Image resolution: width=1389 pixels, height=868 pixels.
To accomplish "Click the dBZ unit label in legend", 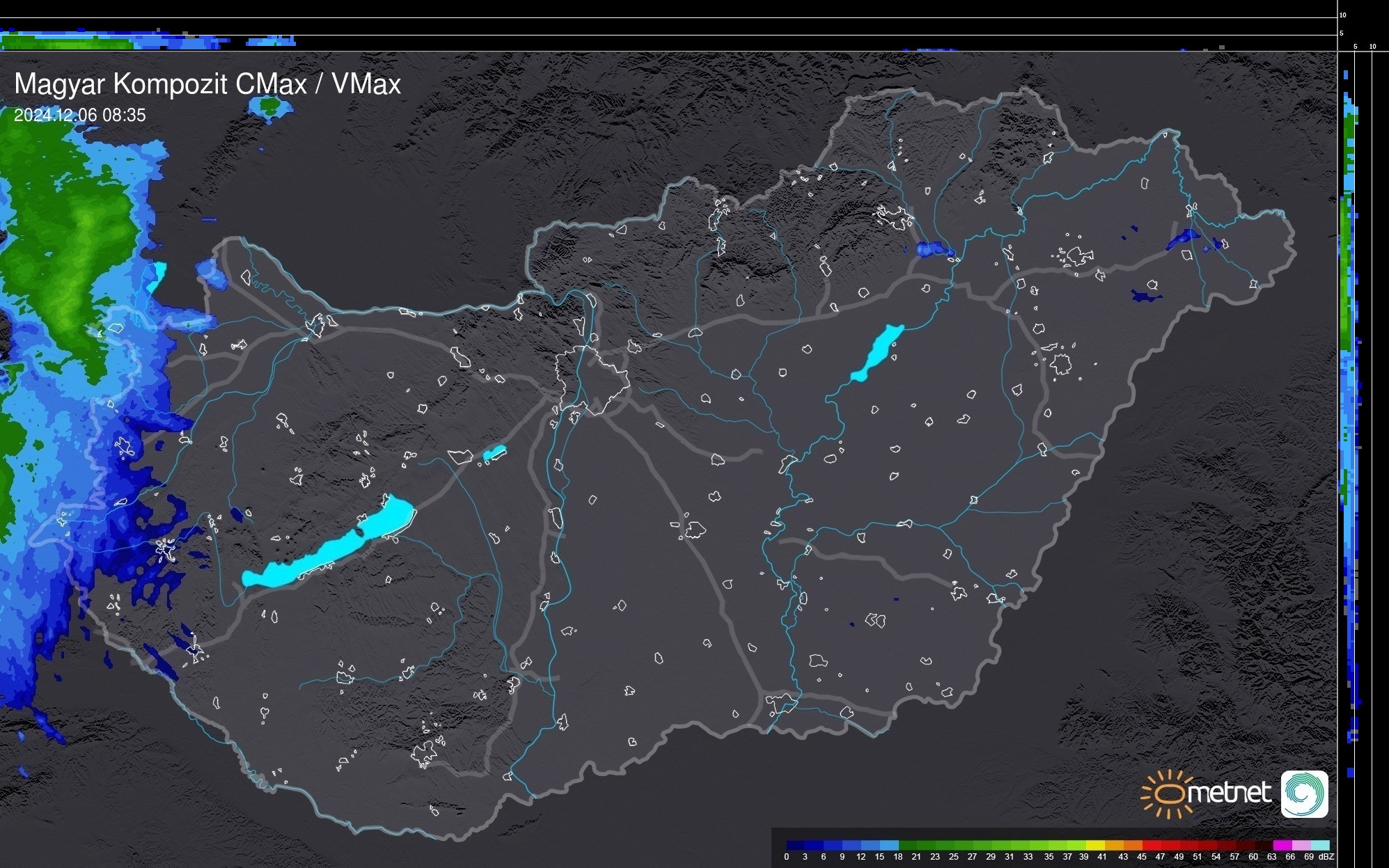I will pos(1326,857).
